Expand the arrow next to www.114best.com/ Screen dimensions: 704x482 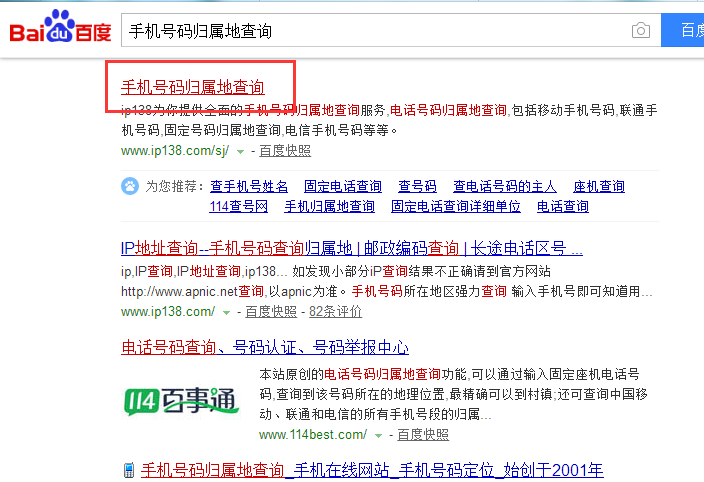378,435
